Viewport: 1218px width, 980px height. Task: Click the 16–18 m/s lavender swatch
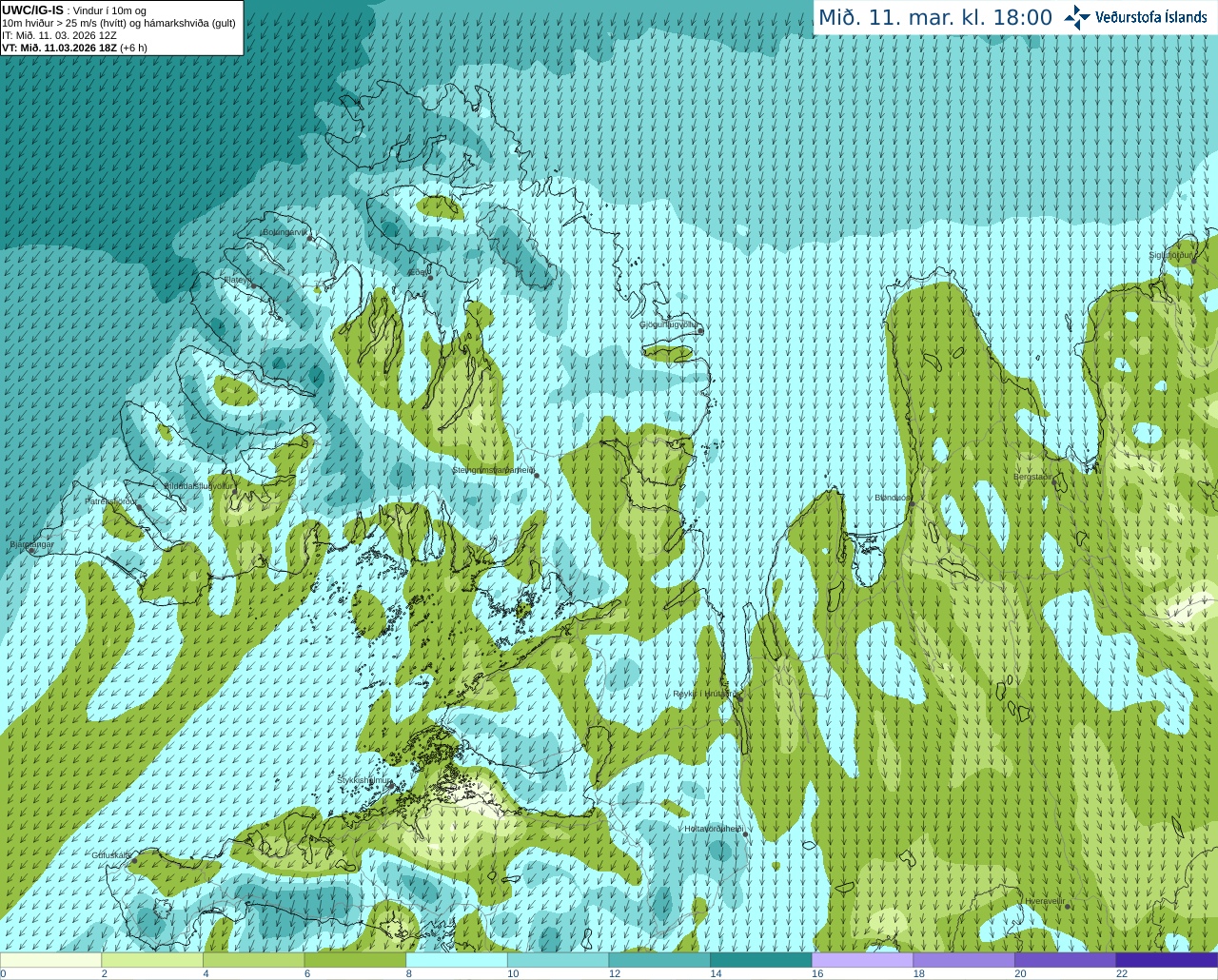(862, 960)
